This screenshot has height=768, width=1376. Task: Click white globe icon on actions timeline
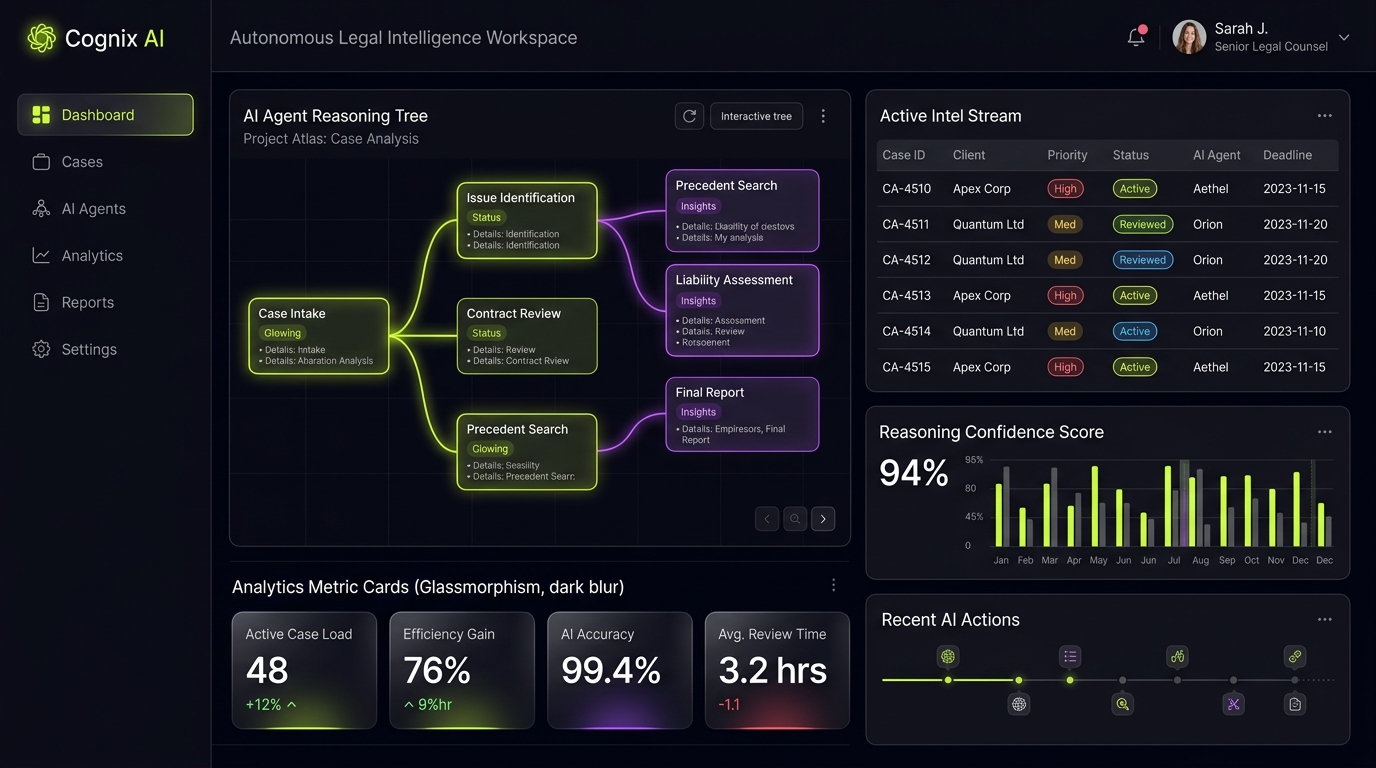[x=1019, y=704]
